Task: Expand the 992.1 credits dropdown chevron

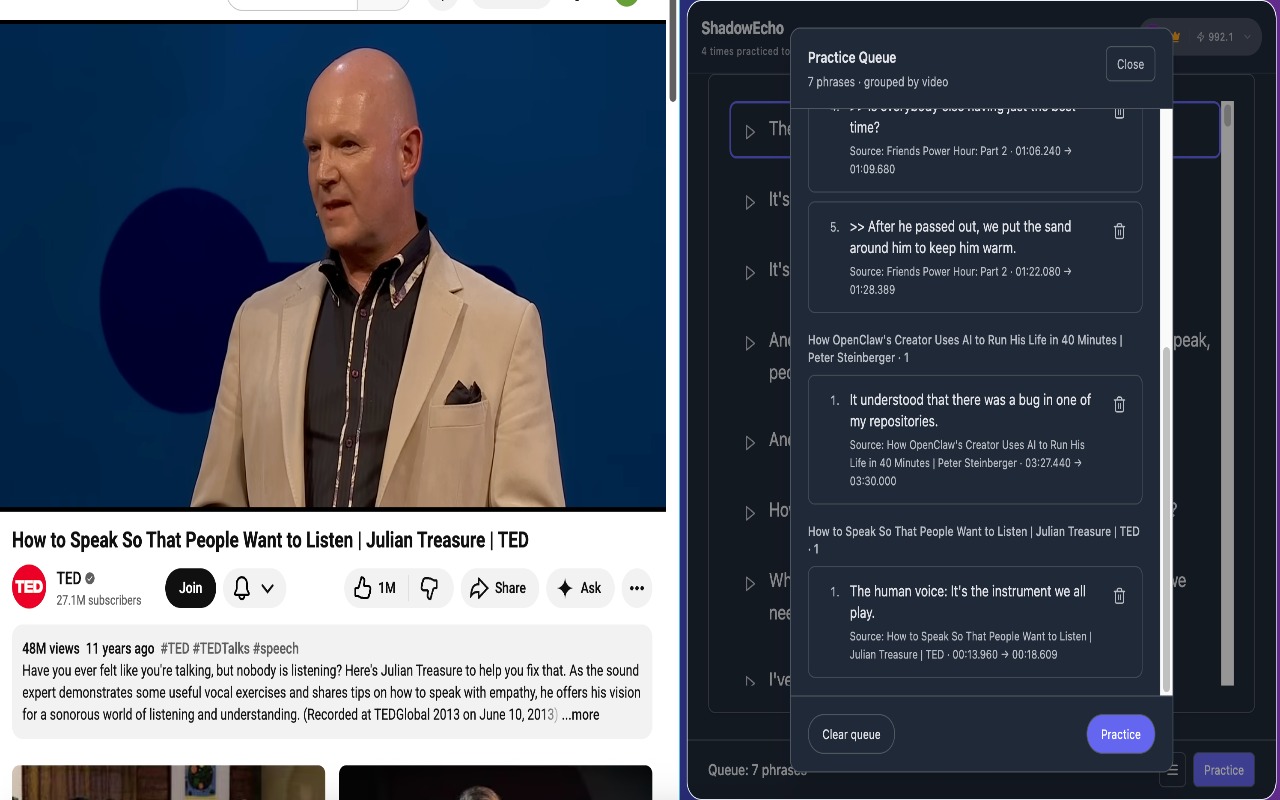Action: point(1247,37)
